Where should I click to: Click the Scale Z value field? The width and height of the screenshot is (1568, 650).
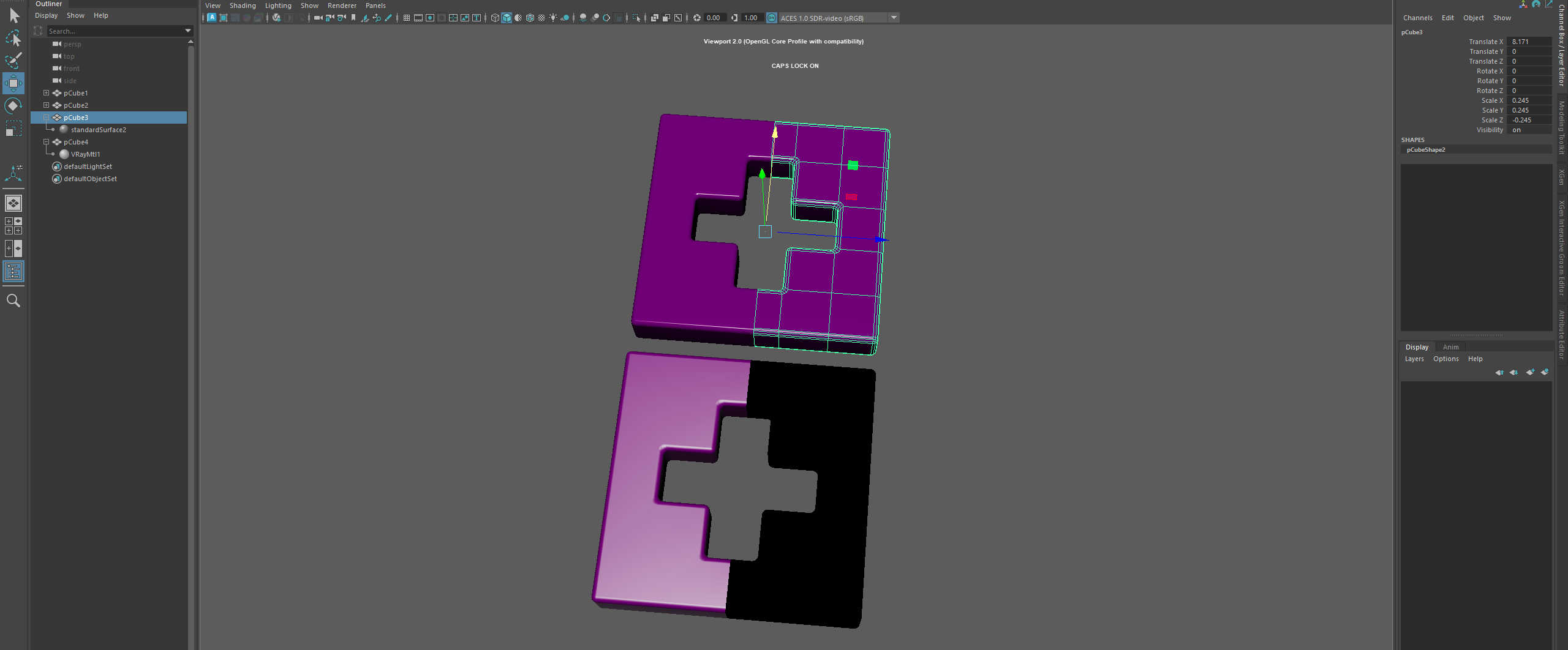click(1530, 120)
